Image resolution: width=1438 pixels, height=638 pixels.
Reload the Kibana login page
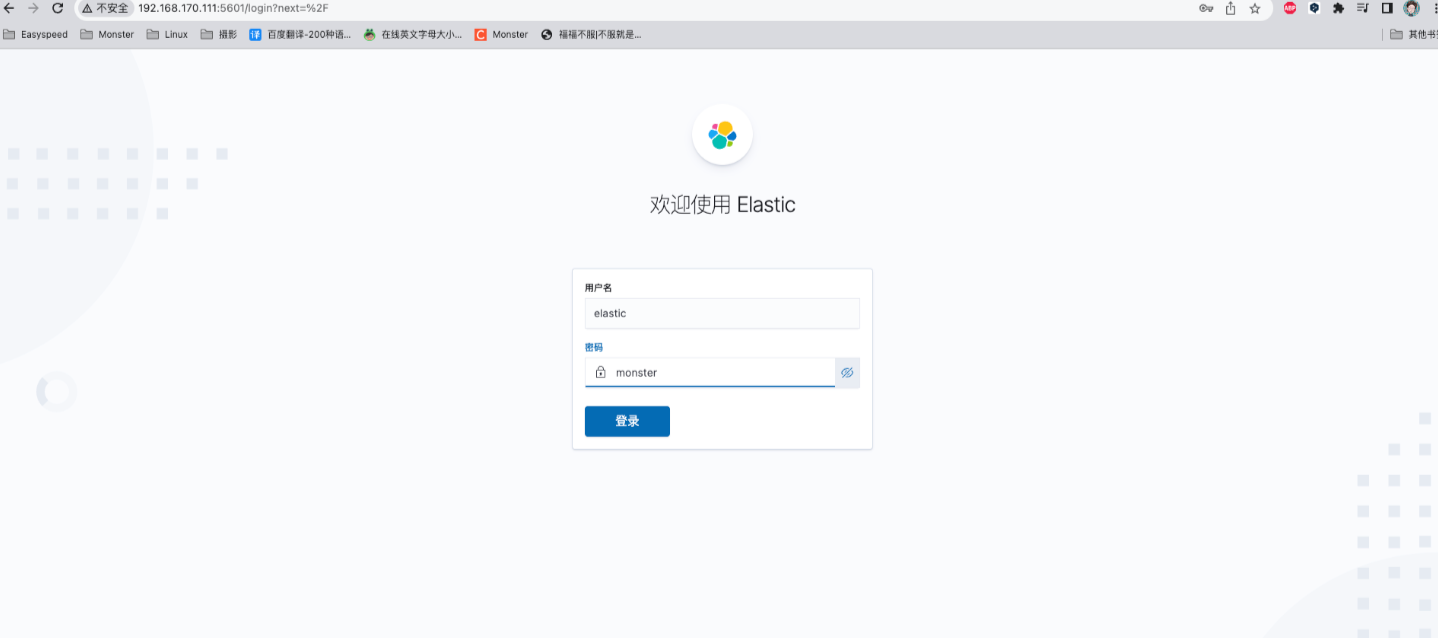[57, 8]
